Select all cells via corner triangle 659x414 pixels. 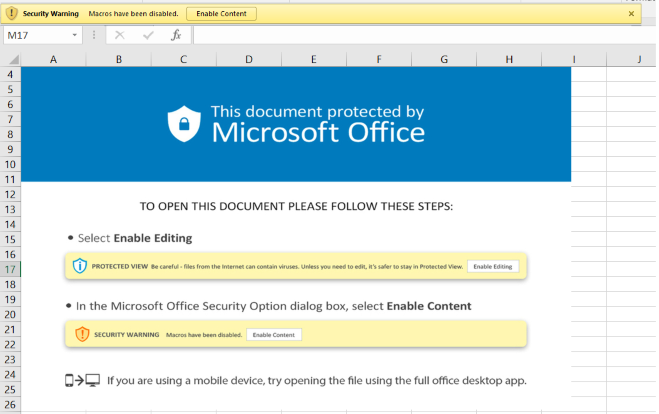tap(12, 59)
